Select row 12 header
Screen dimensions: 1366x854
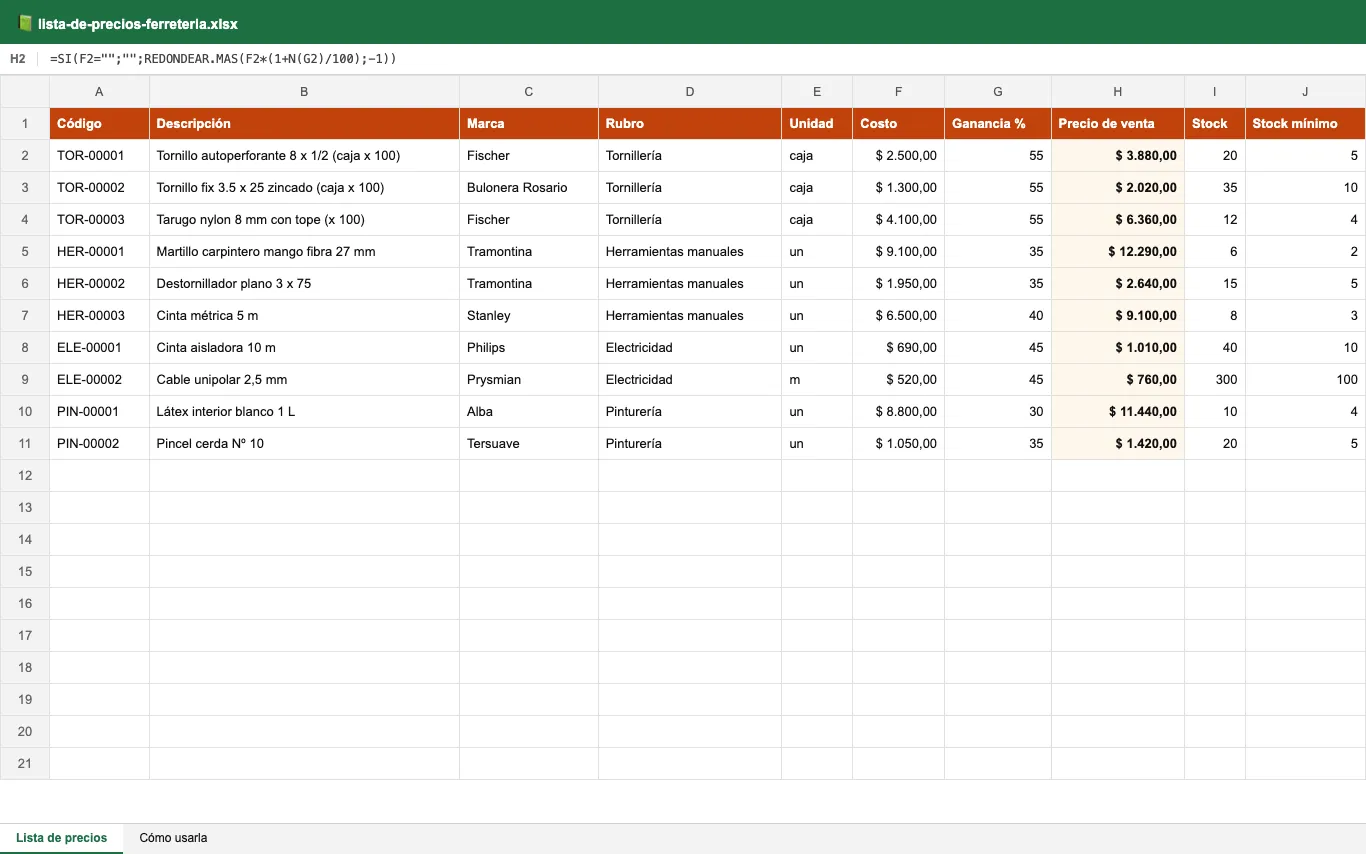point(25,476)
